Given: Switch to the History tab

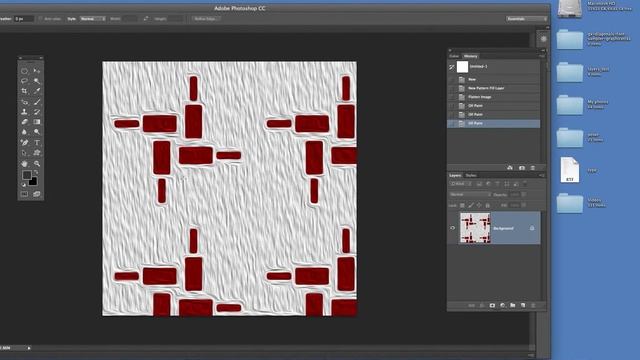Looking at the screenshot, I should coord(470,56).
